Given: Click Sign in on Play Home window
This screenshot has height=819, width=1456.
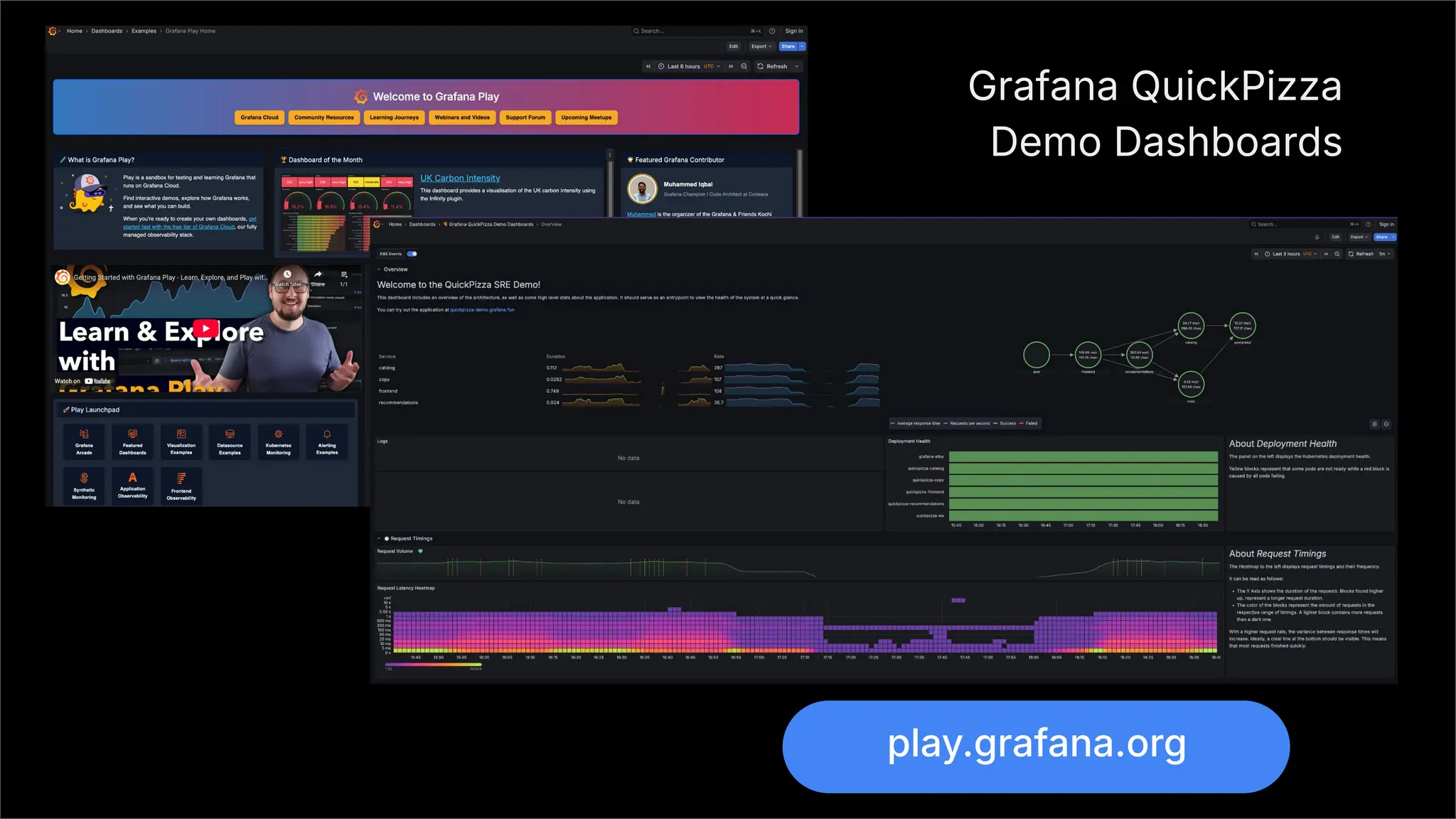Looking at the screenshot, I should [x=794, y=31].
